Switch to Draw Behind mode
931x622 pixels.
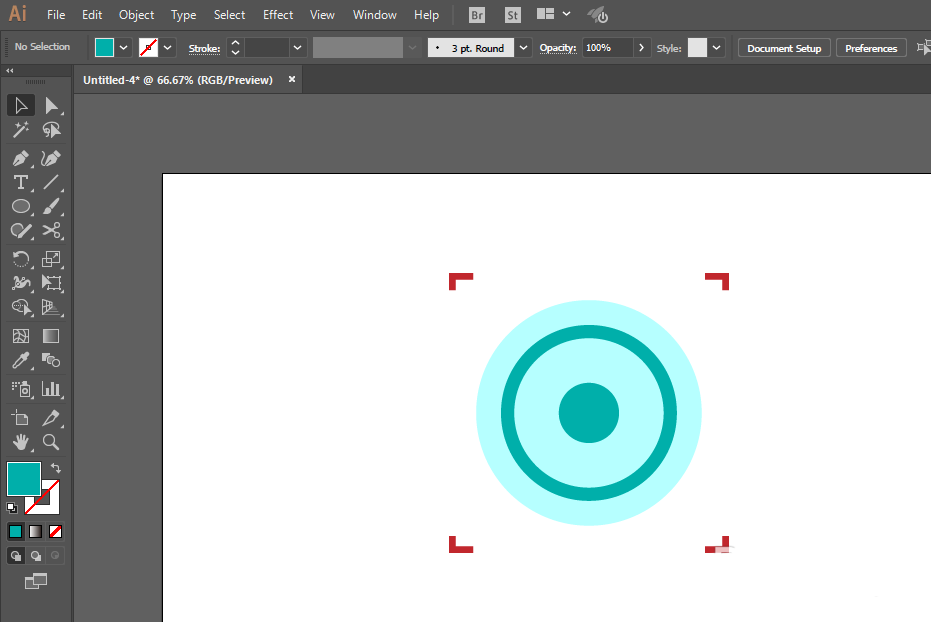click(x=36, y=555)
